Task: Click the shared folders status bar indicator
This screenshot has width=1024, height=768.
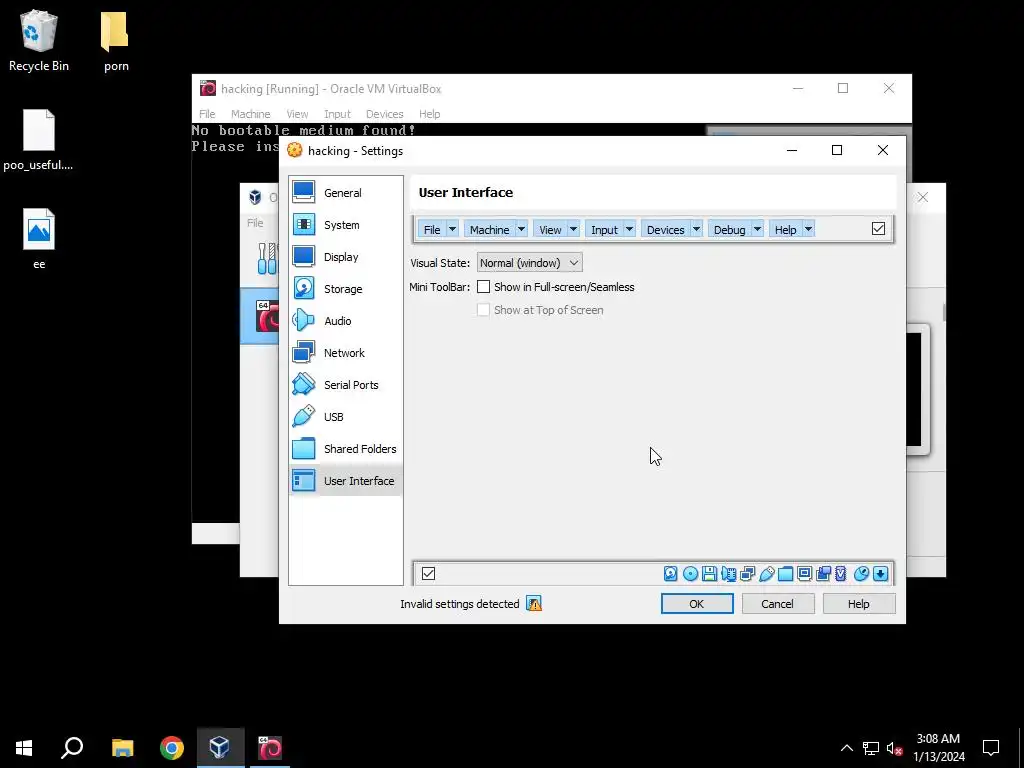Action: click(786, 573)
